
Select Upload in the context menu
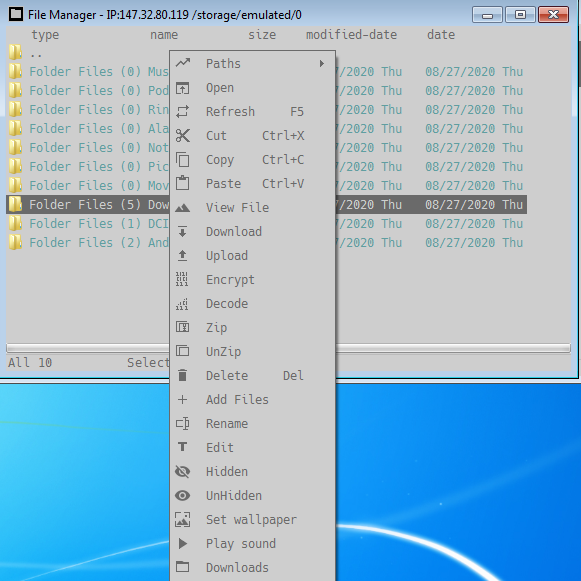253,256
